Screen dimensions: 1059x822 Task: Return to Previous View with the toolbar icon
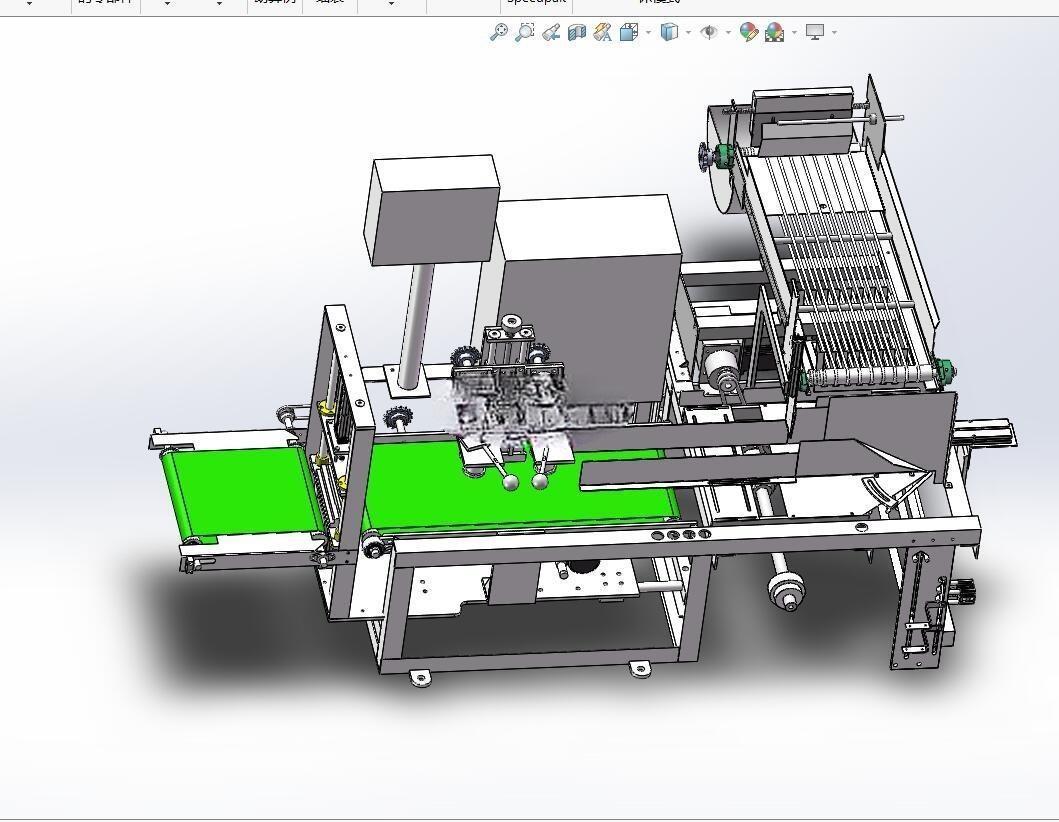(x=551, y=32)
